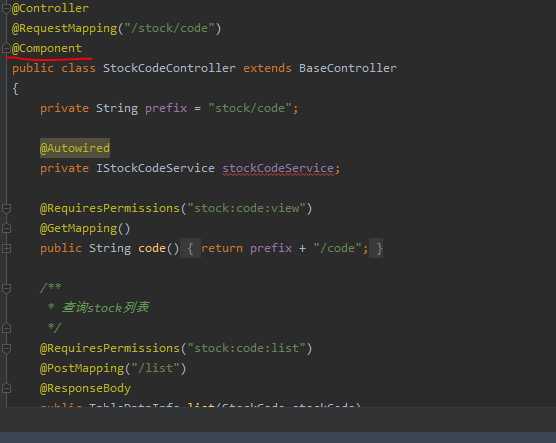Click the "stock:code:view" permission string
Screen dimensions: 556x443
tap(246, 208)
